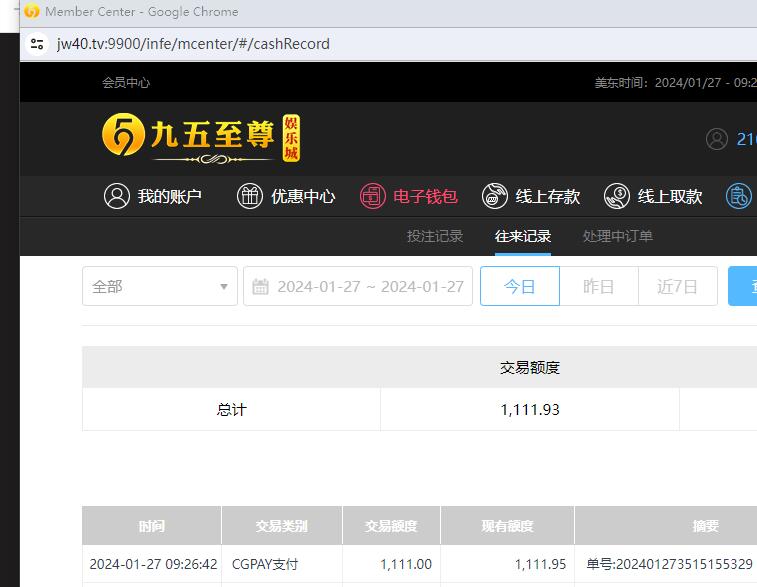The width and height of the screenshot is (757, 587).
Task: Select the 昨日 date filter
Action: pyautogui.click(x=599, y=286)
